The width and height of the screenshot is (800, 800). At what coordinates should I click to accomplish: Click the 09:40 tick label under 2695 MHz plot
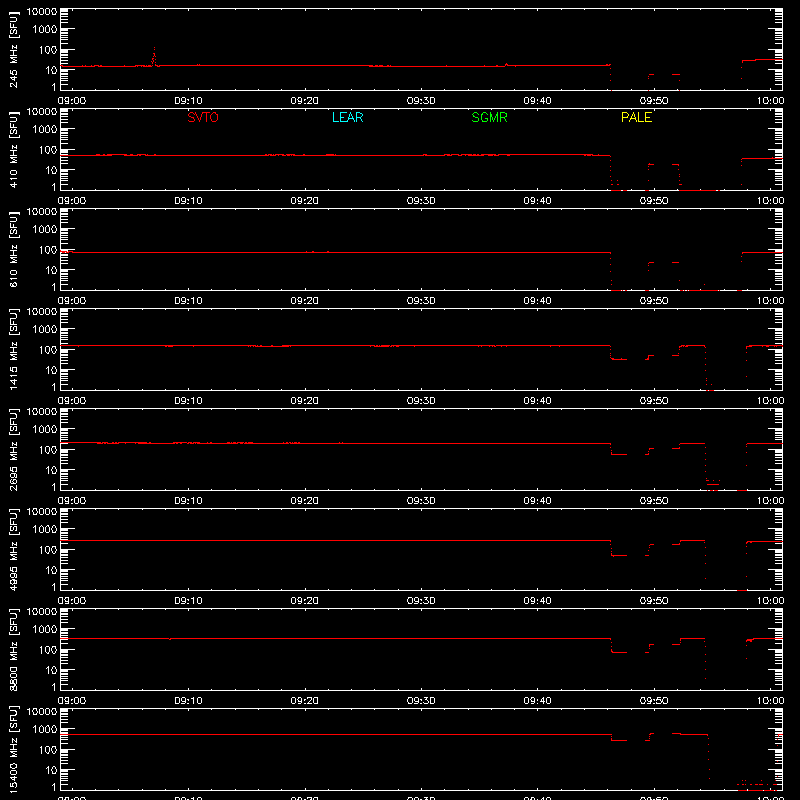click(x=537, y=501)
